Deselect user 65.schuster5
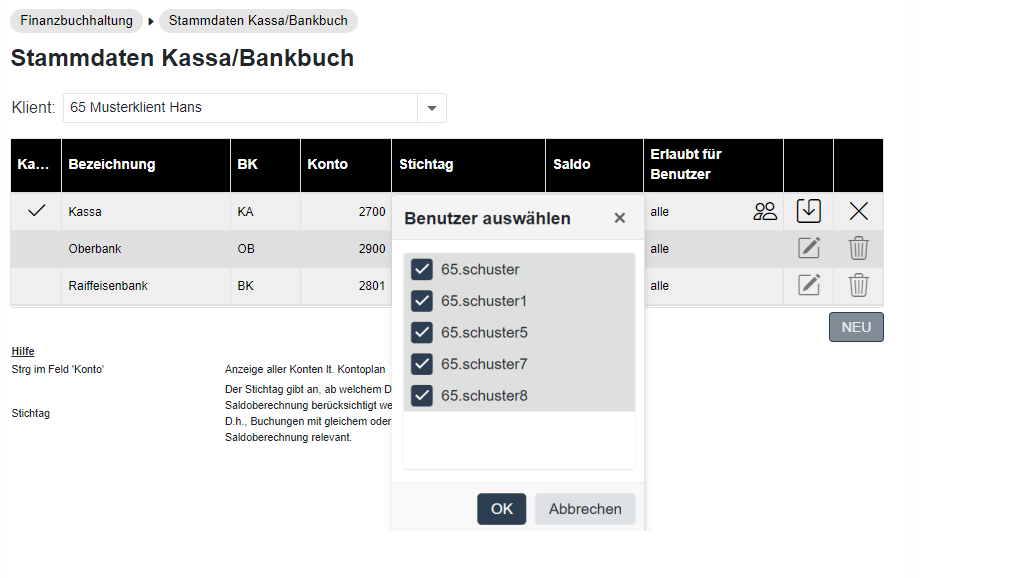Screen dimensions: 1027x578 [422, 332]
